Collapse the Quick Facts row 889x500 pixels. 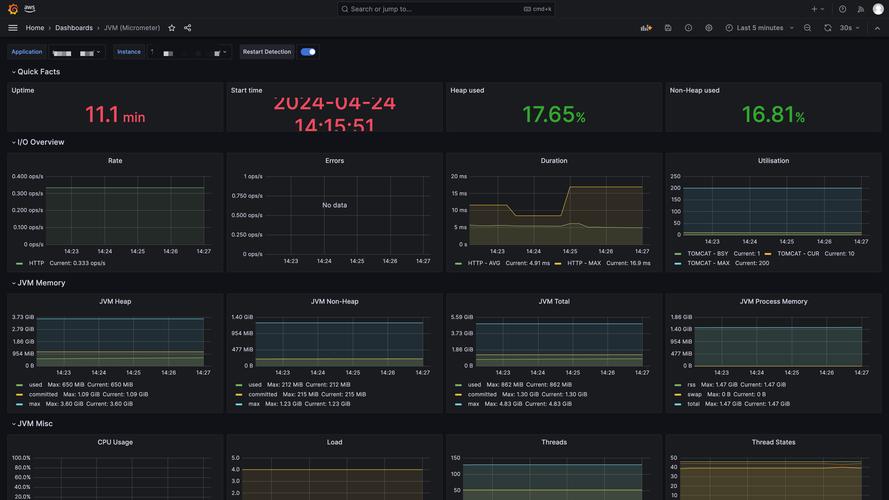coord(35,72)
